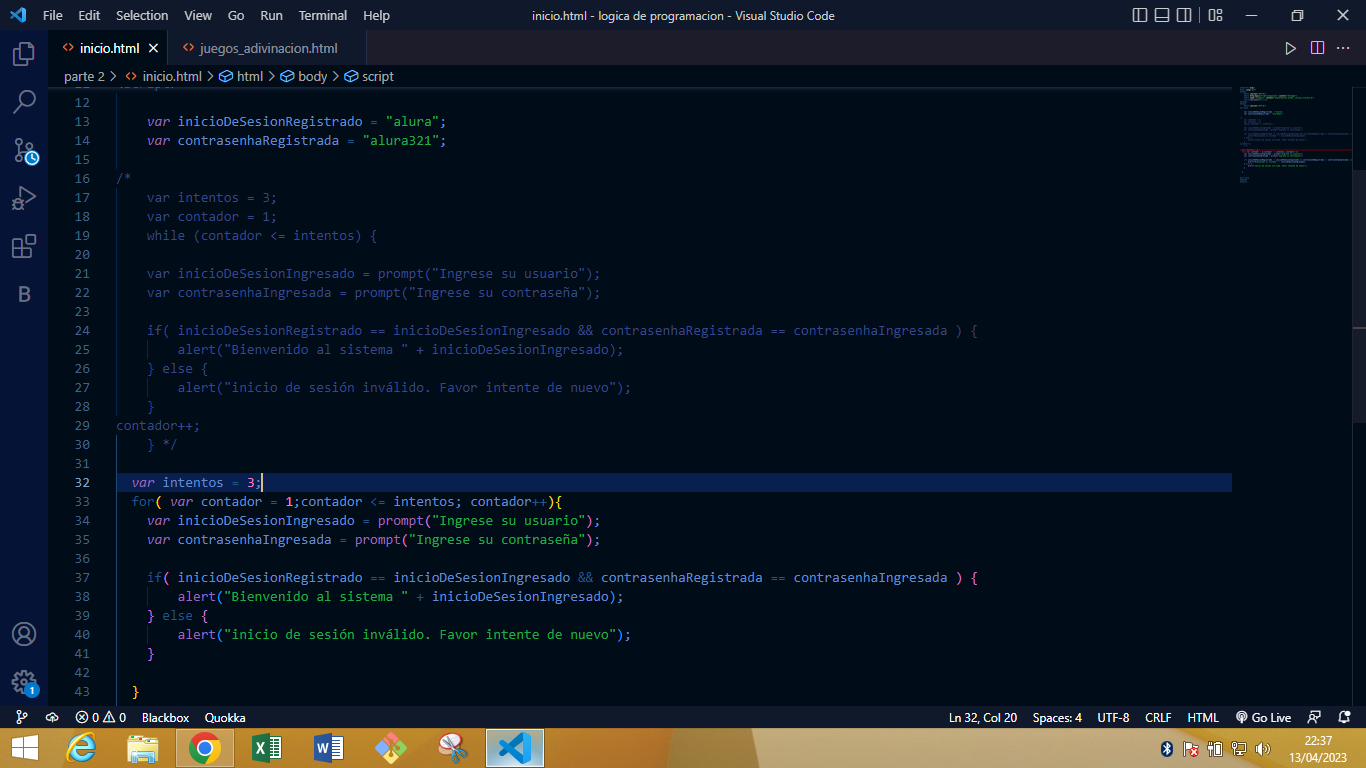
Task: Click the volume icon in system tray
Action: click(1262, 748)
